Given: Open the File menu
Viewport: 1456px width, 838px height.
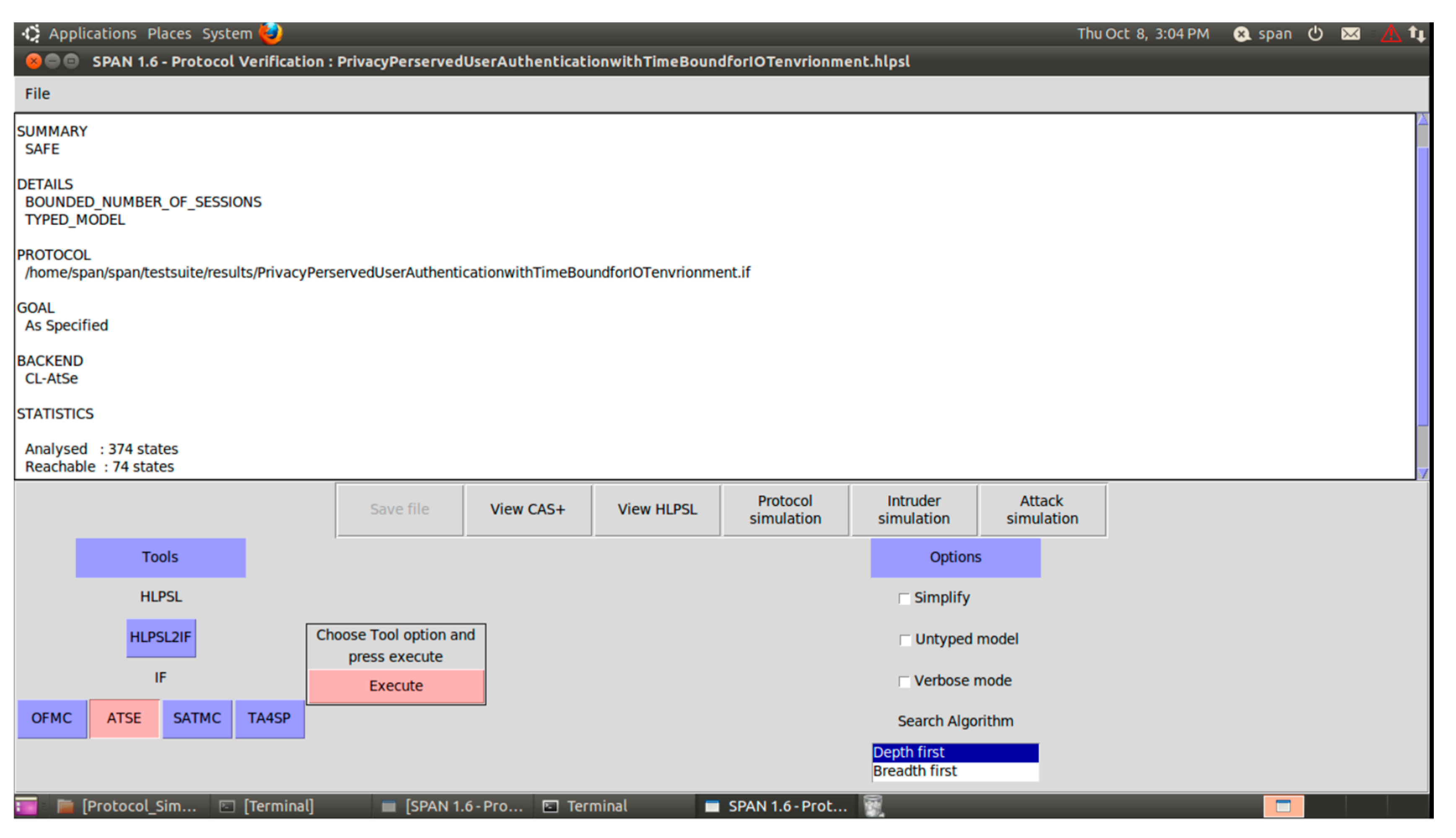Looking at the screenshot, I should [37, 94].
